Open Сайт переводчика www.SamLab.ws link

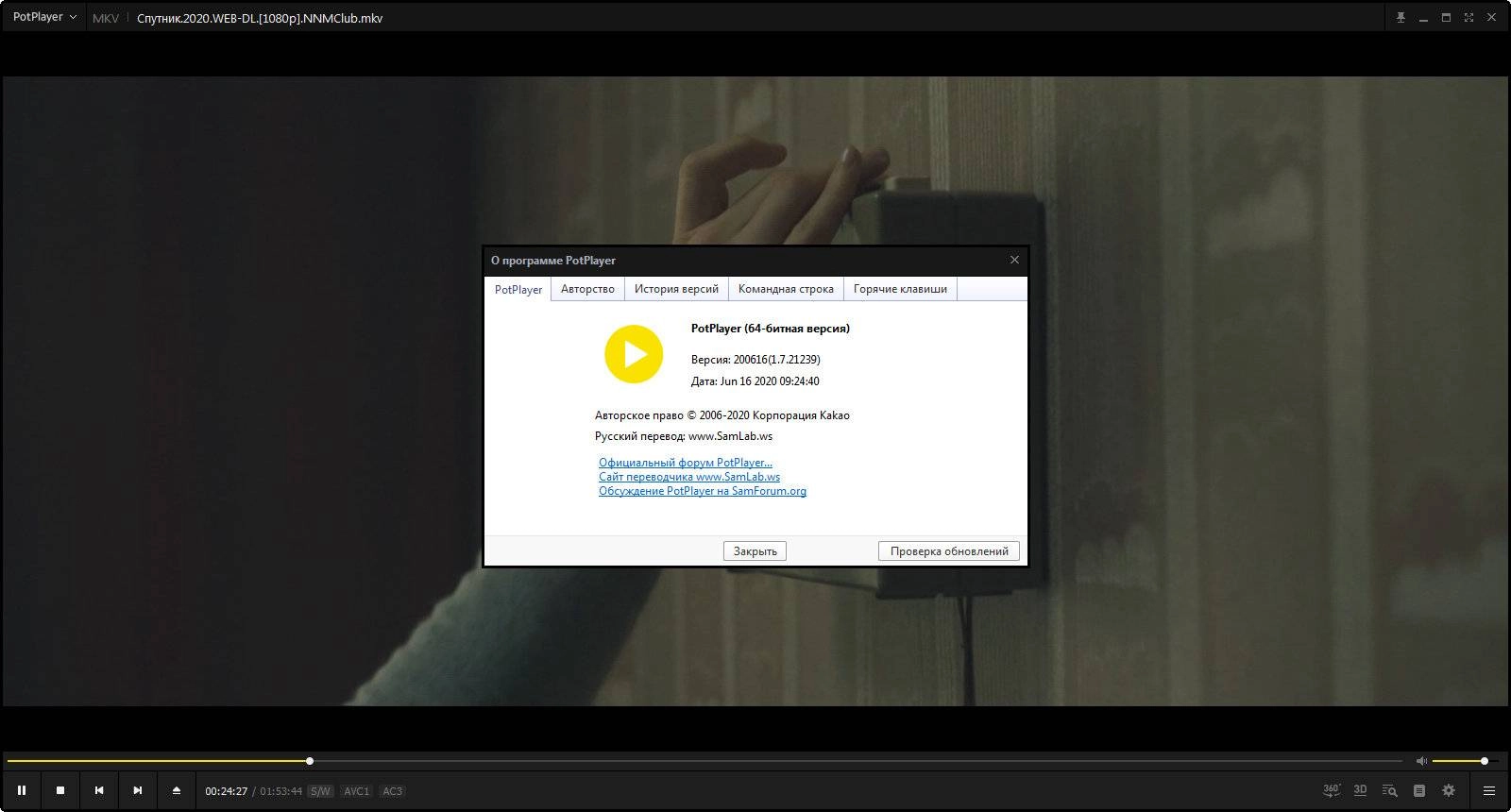pos(689,477)
